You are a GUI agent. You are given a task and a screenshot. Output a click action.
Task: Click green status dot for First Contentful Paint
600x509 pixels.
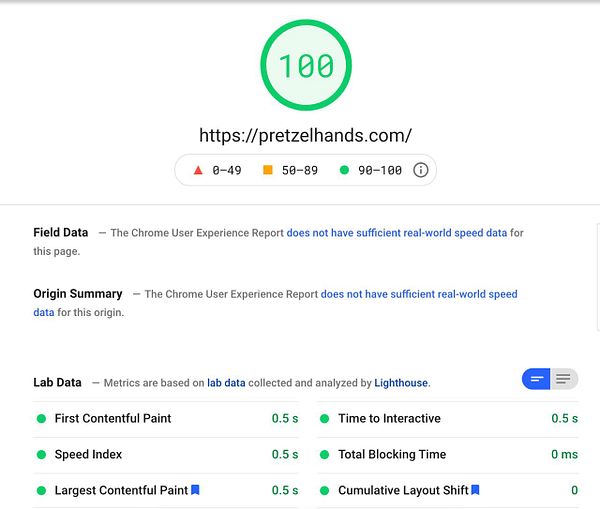42,419
